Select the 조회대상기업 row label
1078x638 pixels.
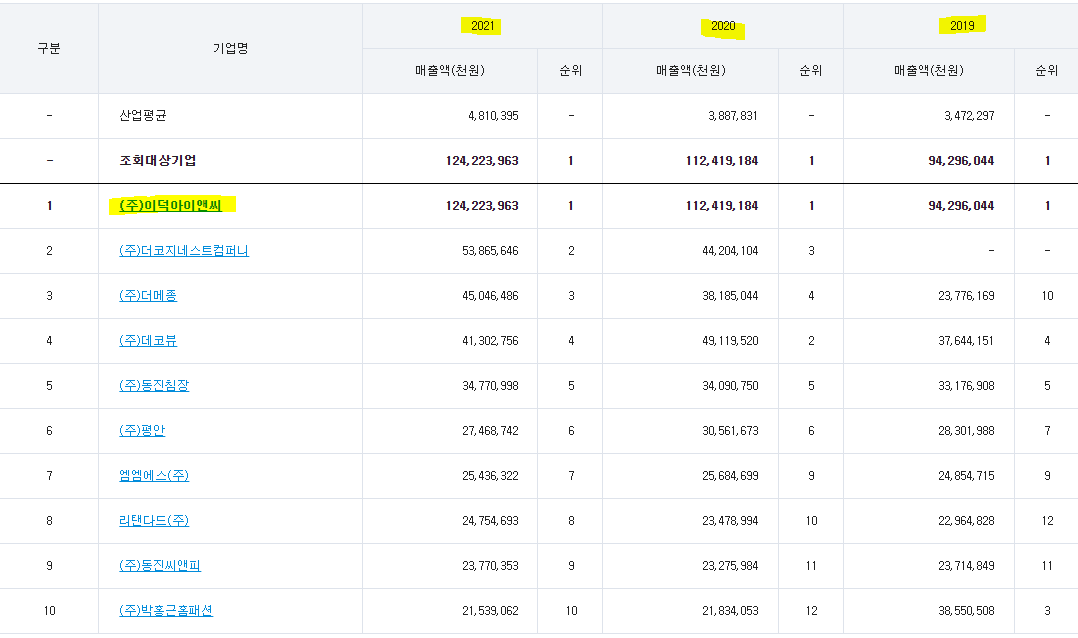pos(157,161)
